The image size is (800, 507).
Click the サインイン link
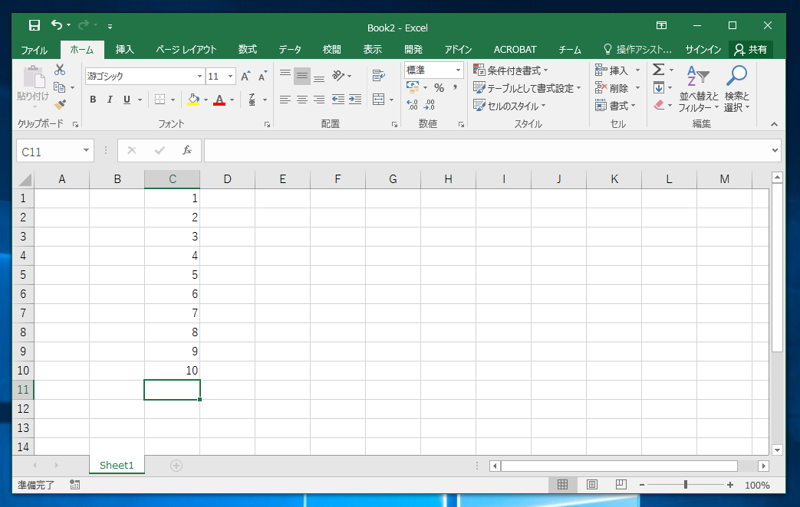coord(703,49)
